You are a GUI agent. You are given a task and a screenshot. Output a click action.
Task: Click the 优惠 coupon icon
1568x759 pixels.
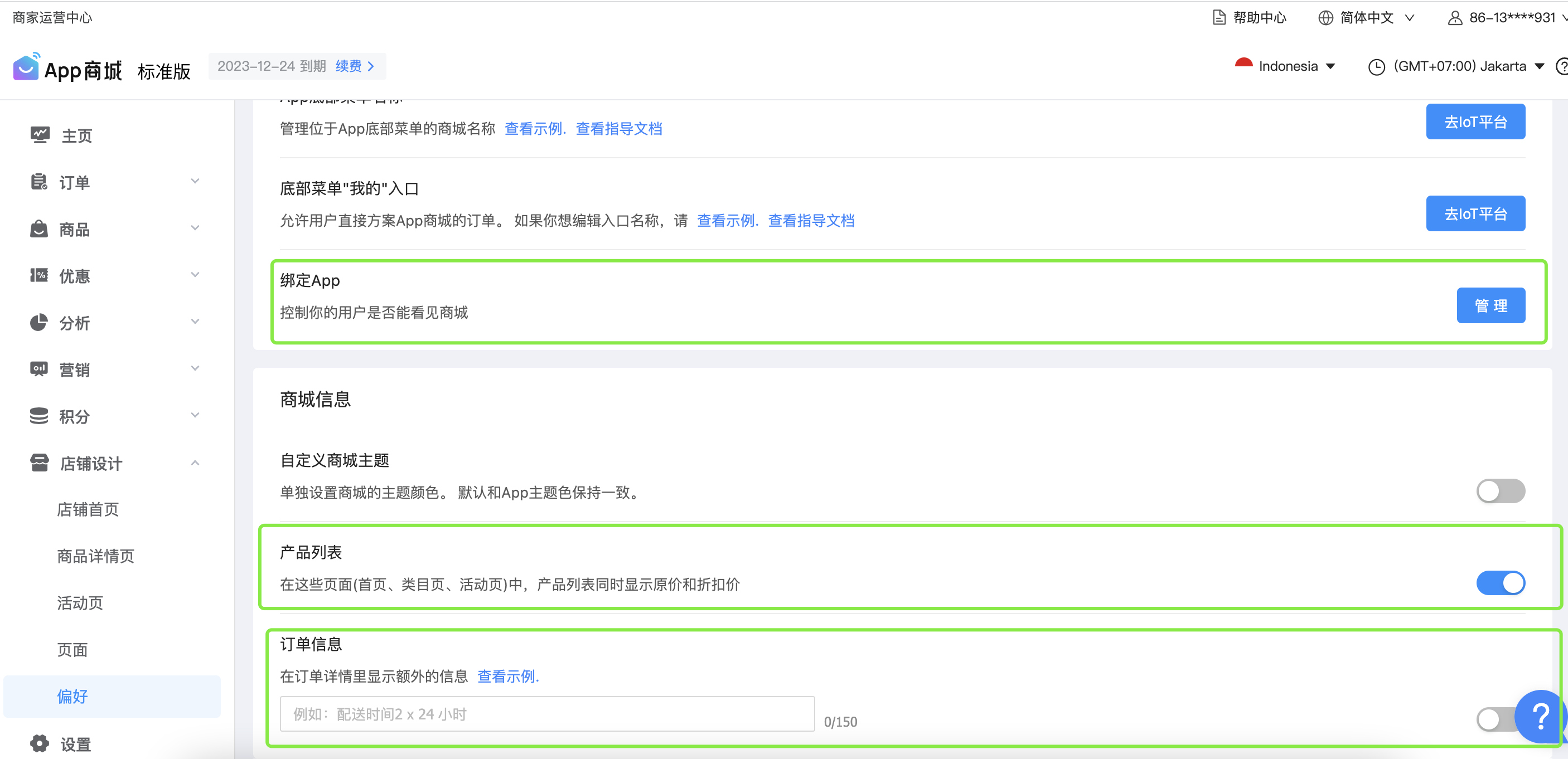coord(39,275)
